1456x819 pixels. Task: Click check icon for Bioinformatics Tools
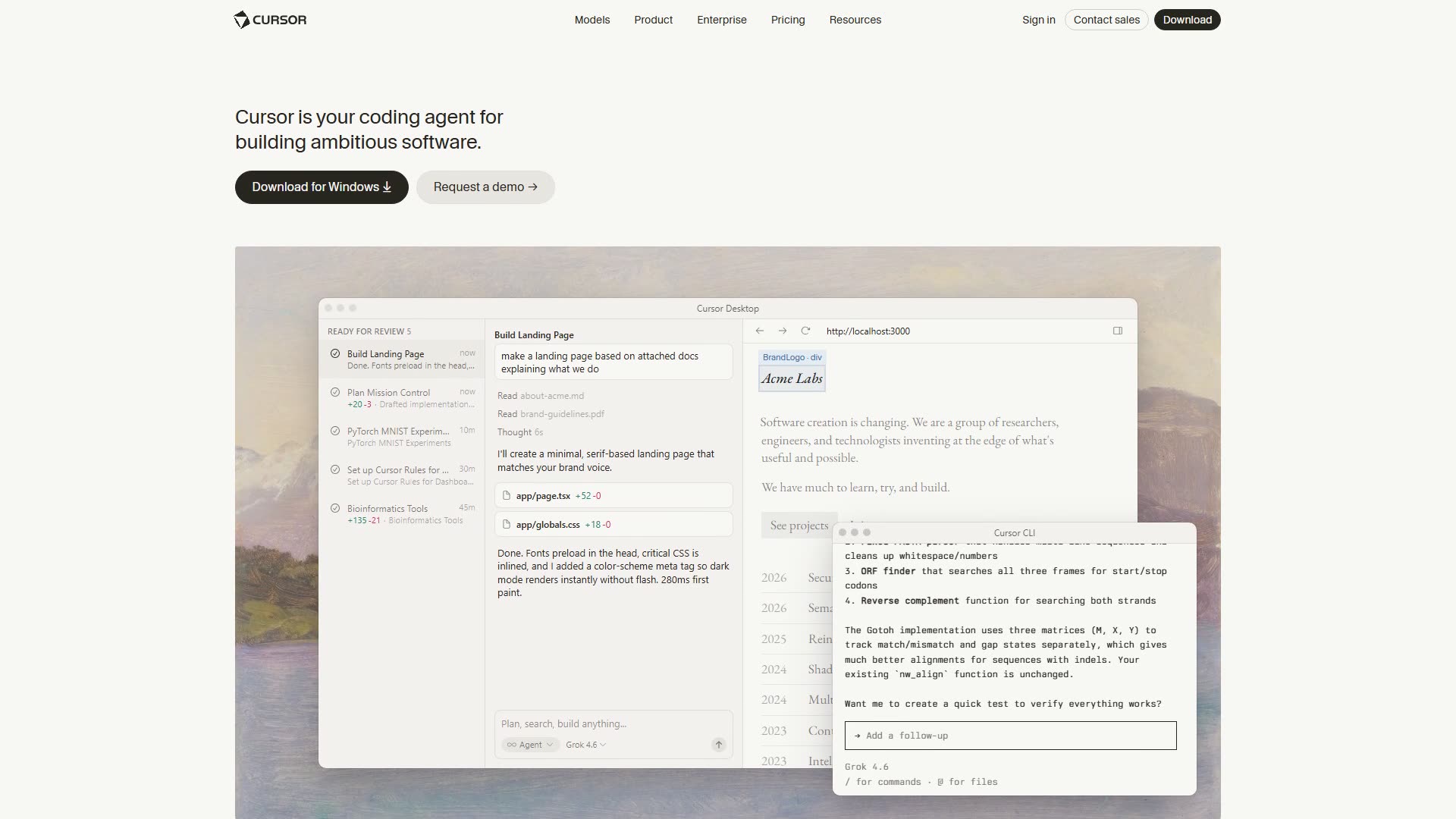coord(335,508)
